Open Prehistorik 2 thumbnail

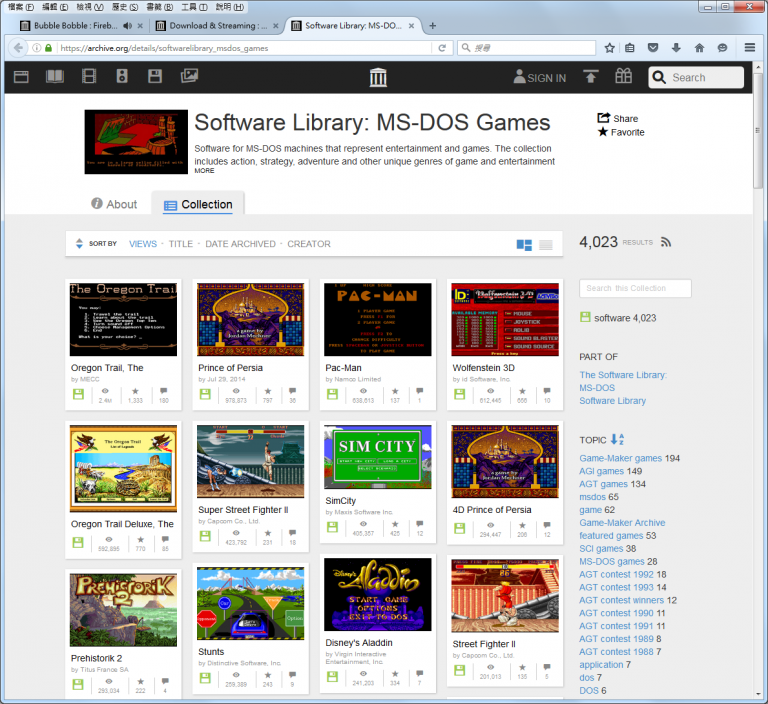pyautogui.click(x=123, y=610)
